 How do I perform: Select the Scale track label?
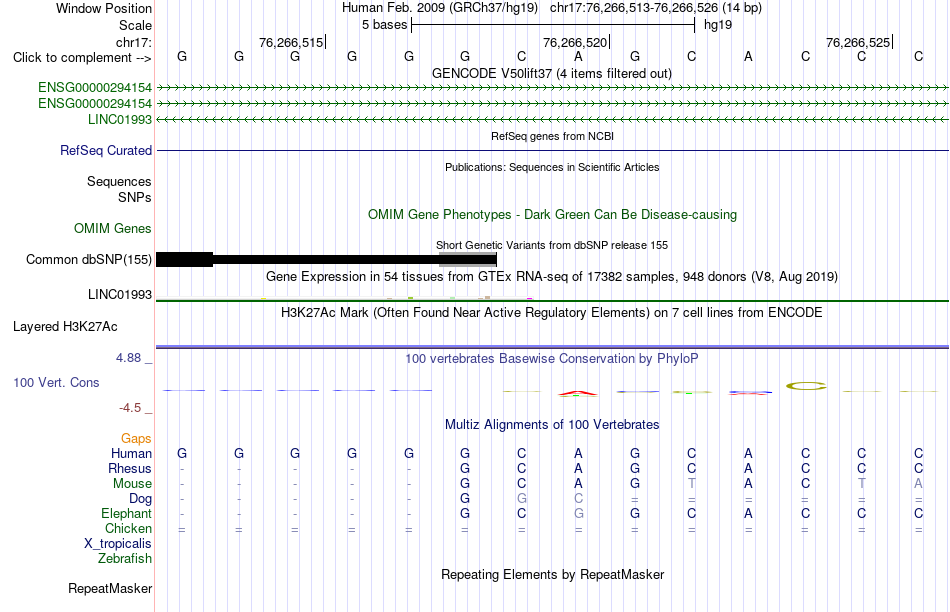click(135, 25)
